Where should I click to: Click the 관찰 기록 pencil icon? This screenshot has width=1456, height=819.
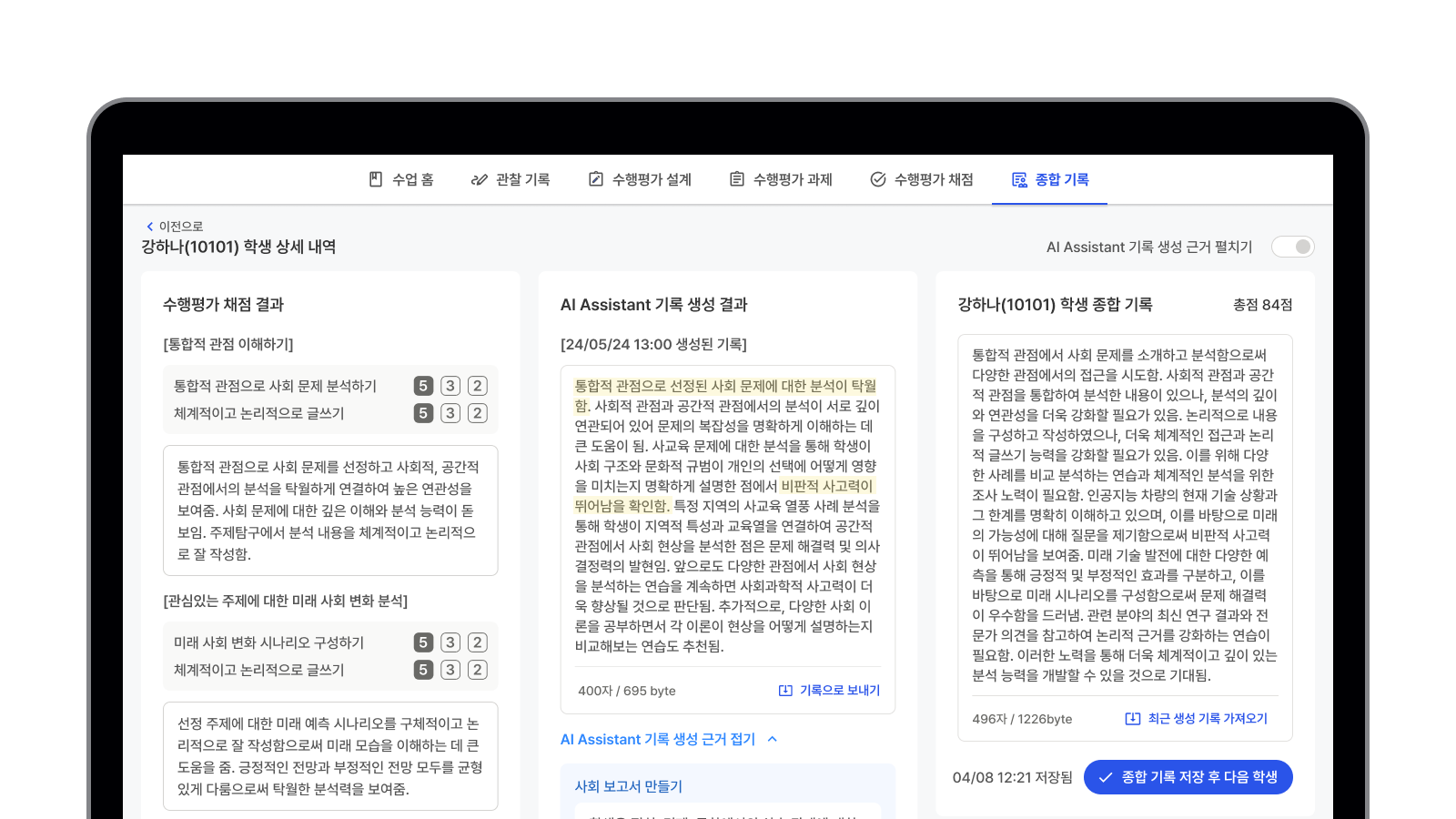pos(479,179)
